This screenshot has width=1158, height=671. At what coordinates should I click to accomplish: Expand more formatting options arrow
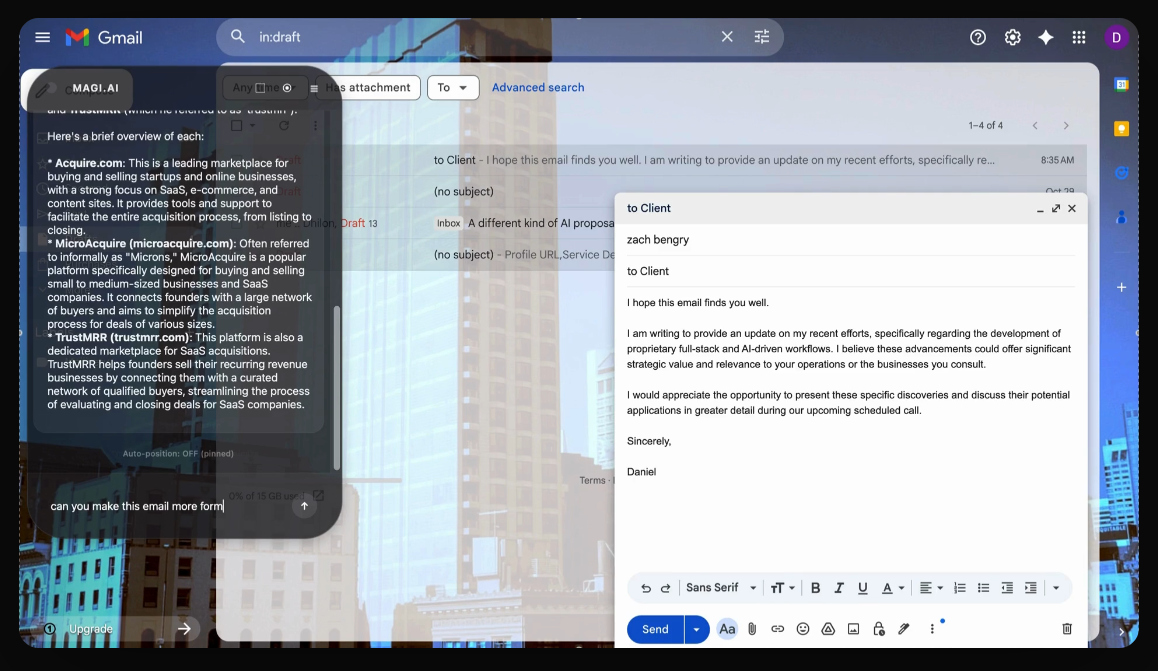(1056, 588)
